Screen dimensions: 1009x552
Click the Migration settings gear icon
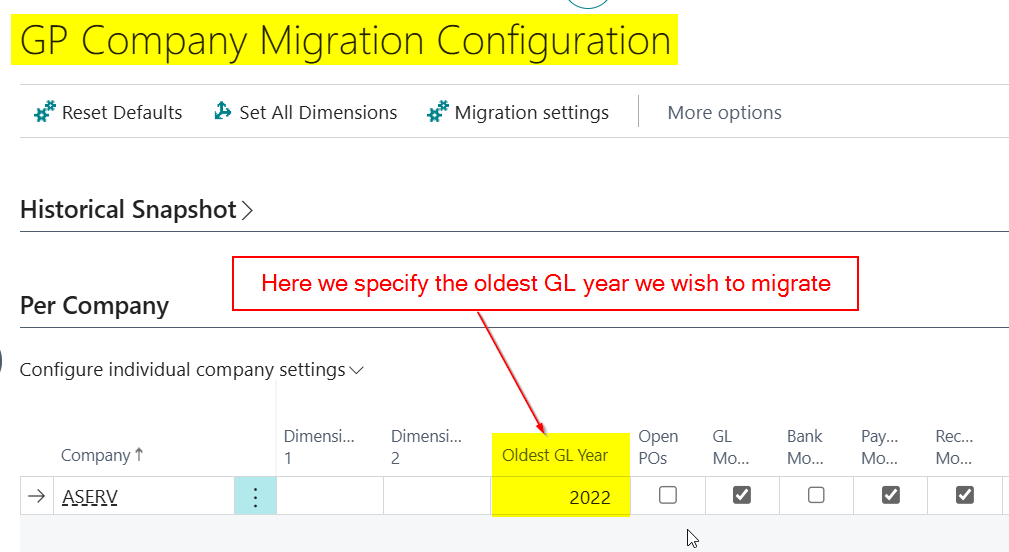tap(437, 113)
